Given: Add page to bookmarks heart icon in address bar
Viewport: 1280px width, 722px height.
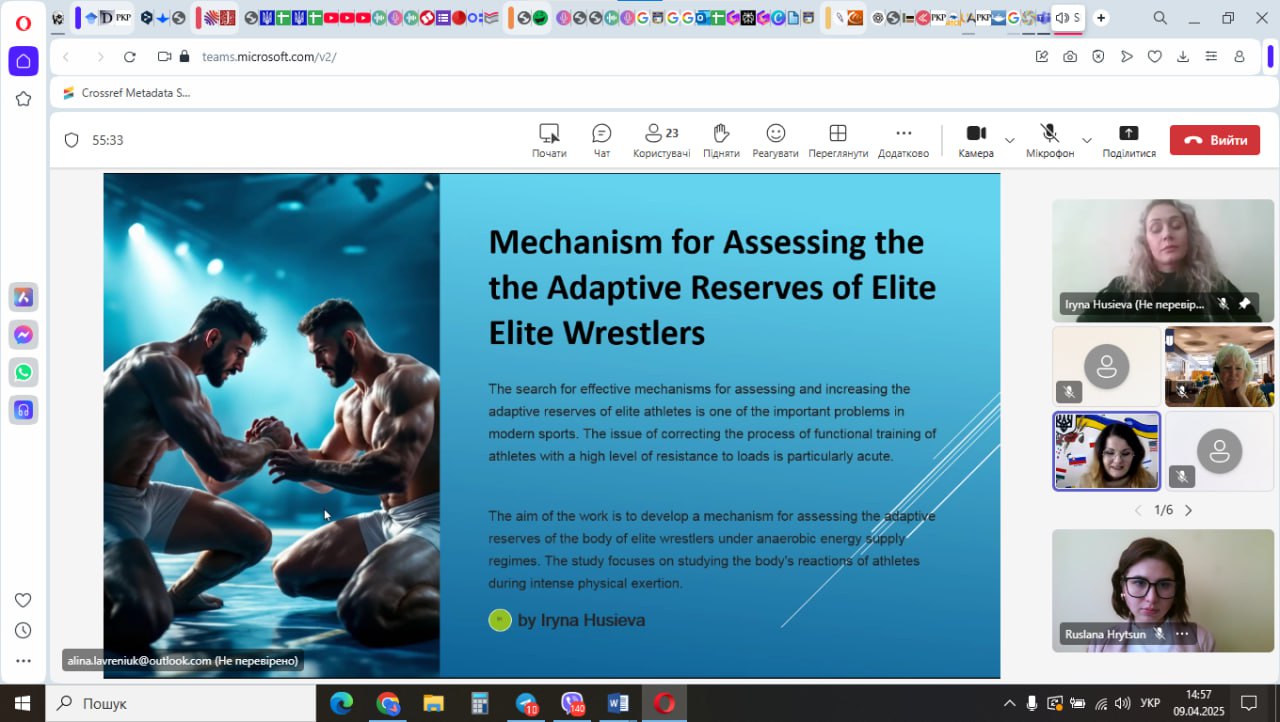Looking at the screenshot, I should coord(1154,57).
